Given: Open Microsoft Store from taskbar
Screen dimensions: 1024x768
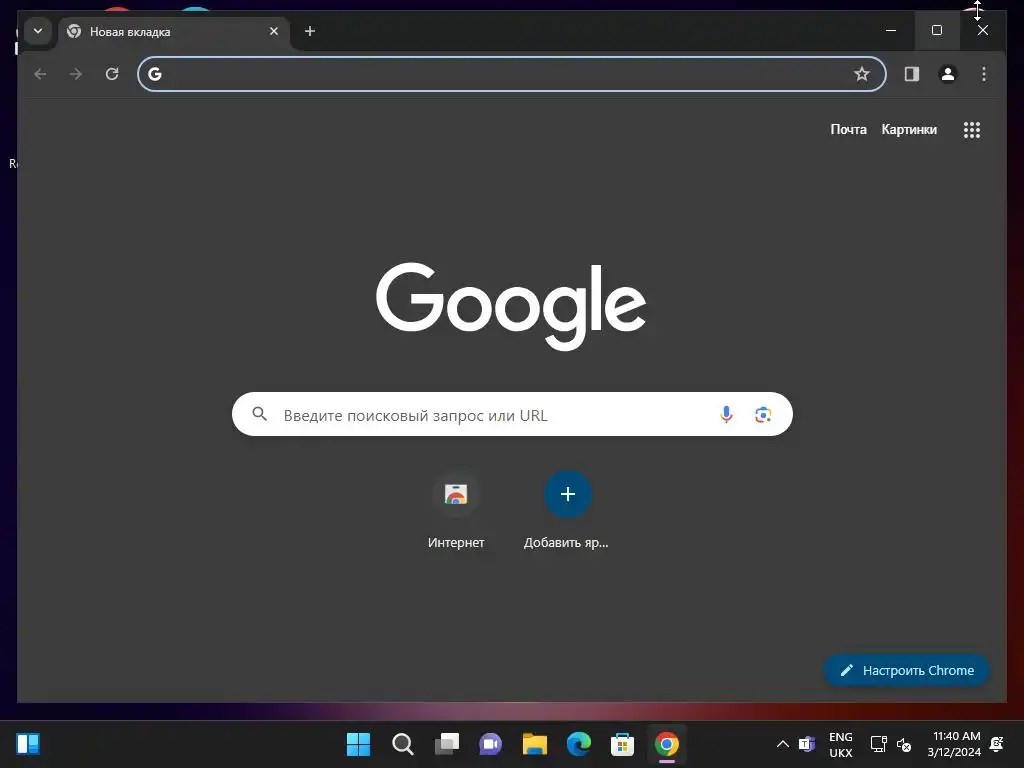Looking at the screenshot, I should [x=622, y=744].
